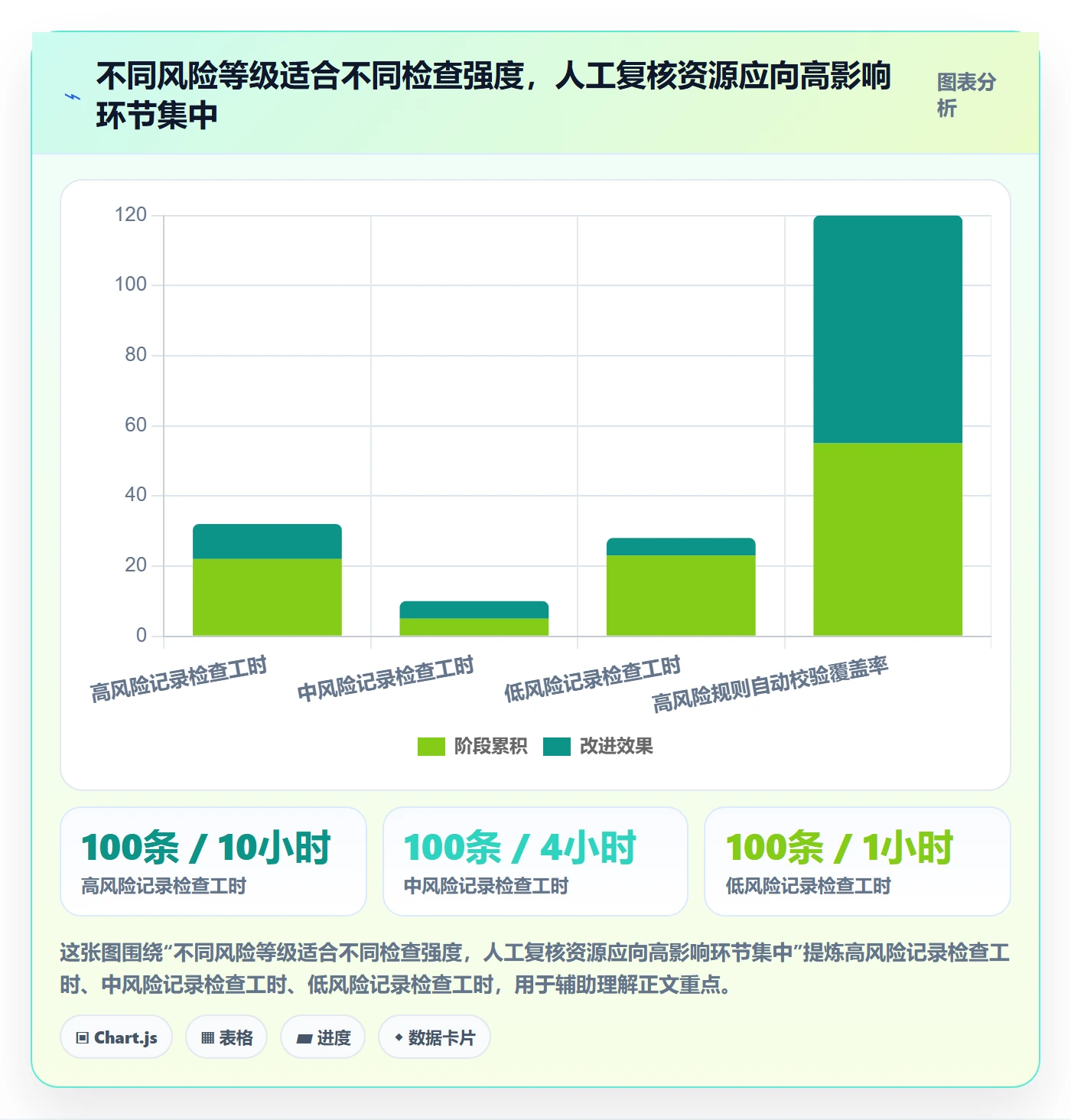Click the green segment of 中风险记录检查工时 bar
The image size is (1071, 1120).
pyautogui.click(x=474, y=627)
